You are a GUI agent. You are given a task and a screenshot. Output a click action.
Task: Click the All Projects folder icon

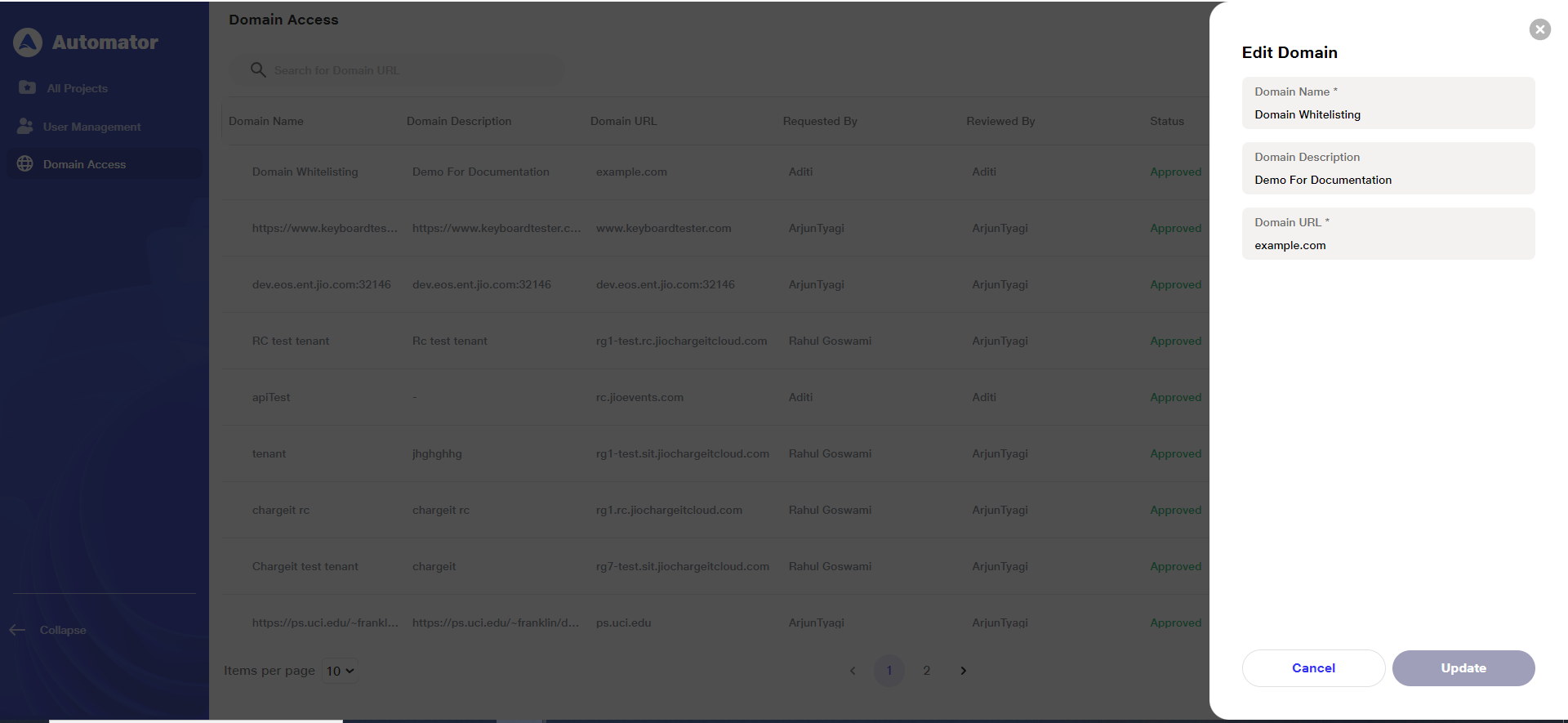click(27, 87)
